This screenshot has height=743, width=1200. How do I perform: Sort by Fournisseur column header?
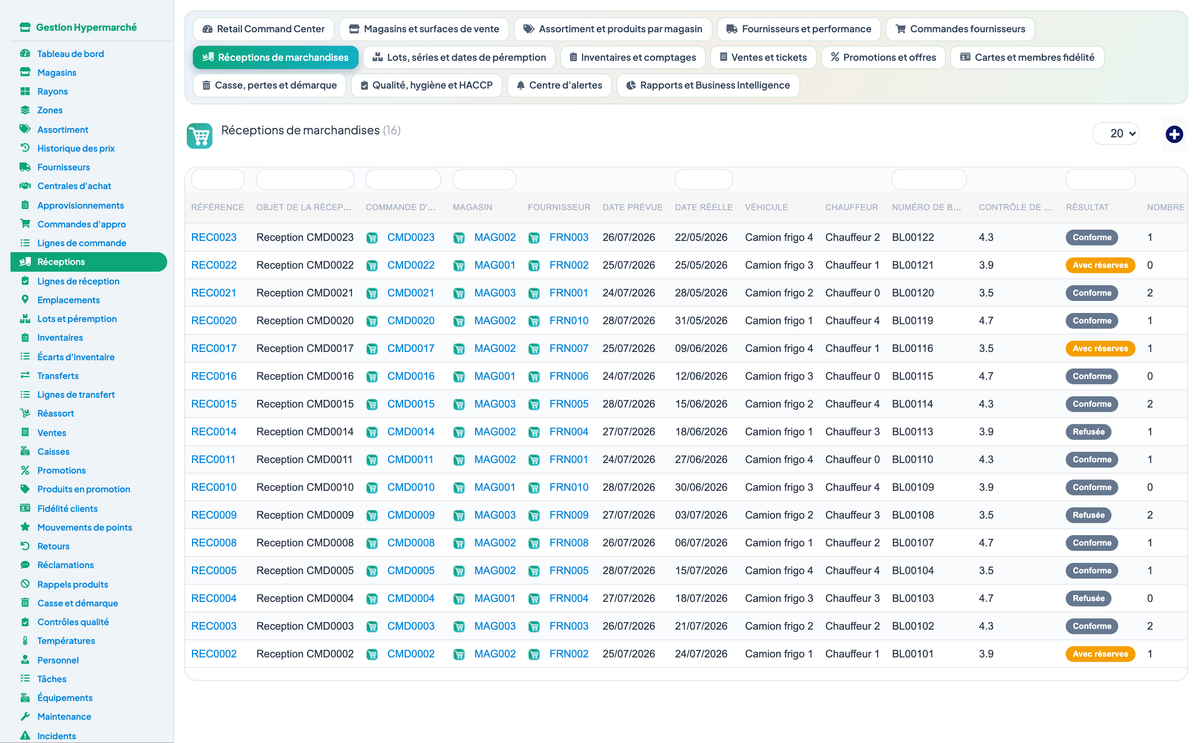559,207
